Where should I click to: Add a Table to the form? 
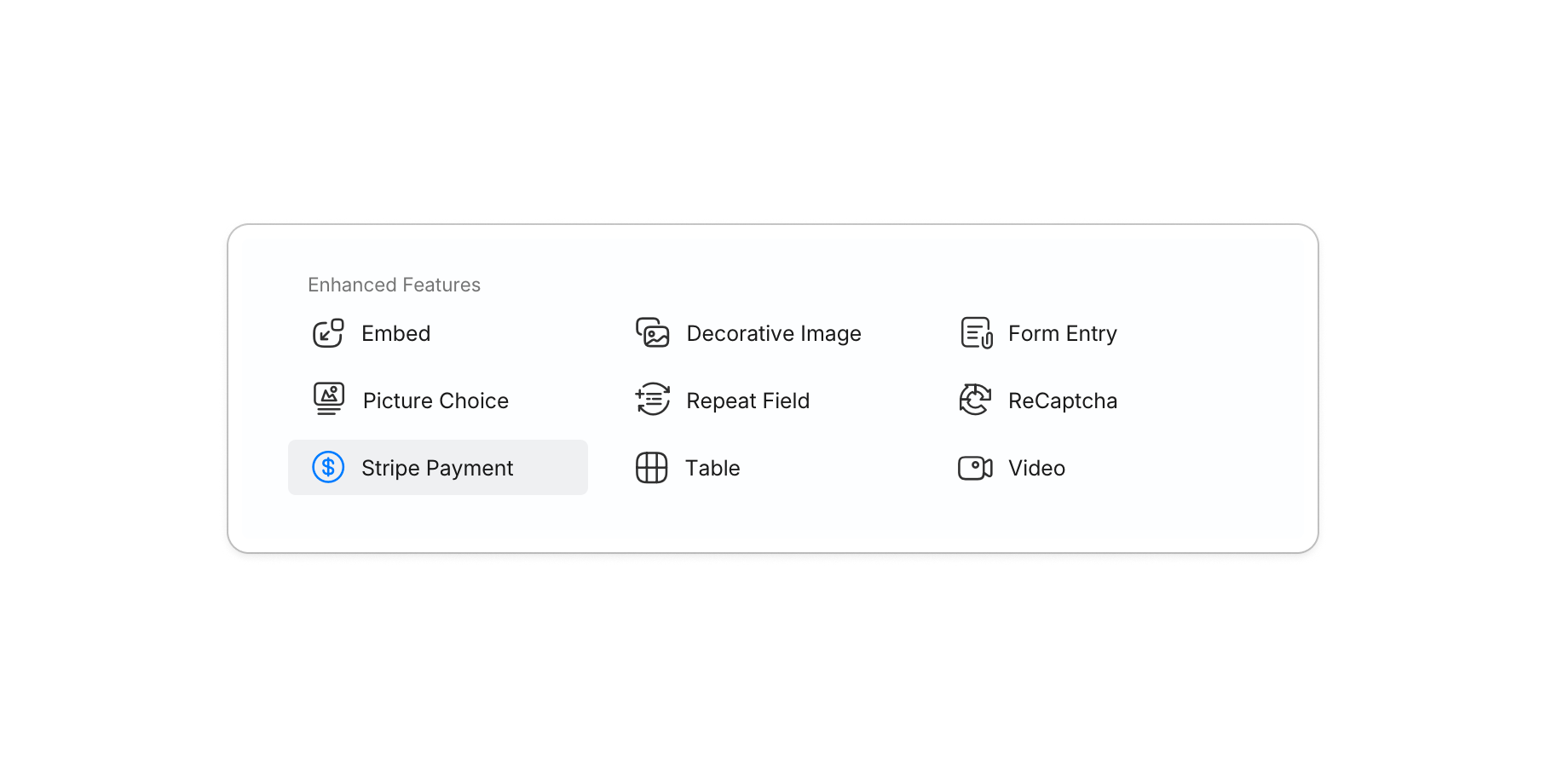click(712, 467)
